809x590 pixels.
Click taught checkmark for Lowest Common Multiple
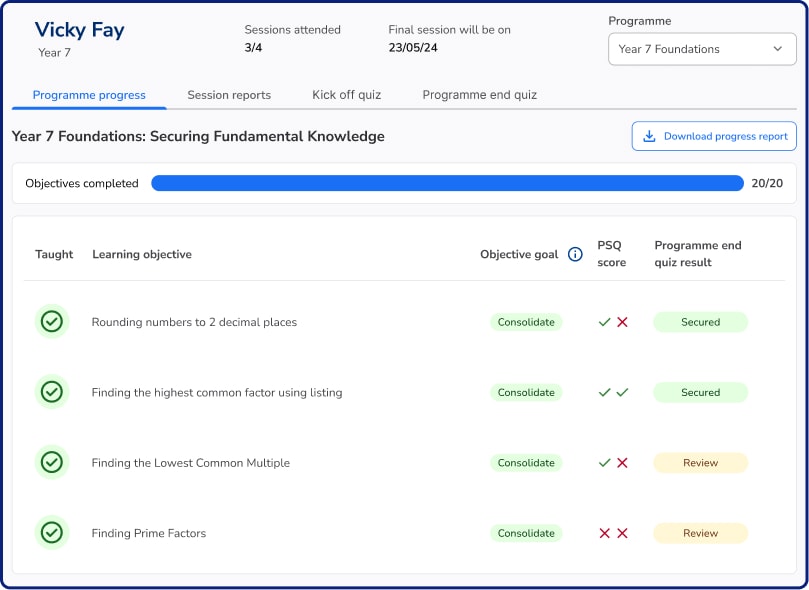coord(52,462)
